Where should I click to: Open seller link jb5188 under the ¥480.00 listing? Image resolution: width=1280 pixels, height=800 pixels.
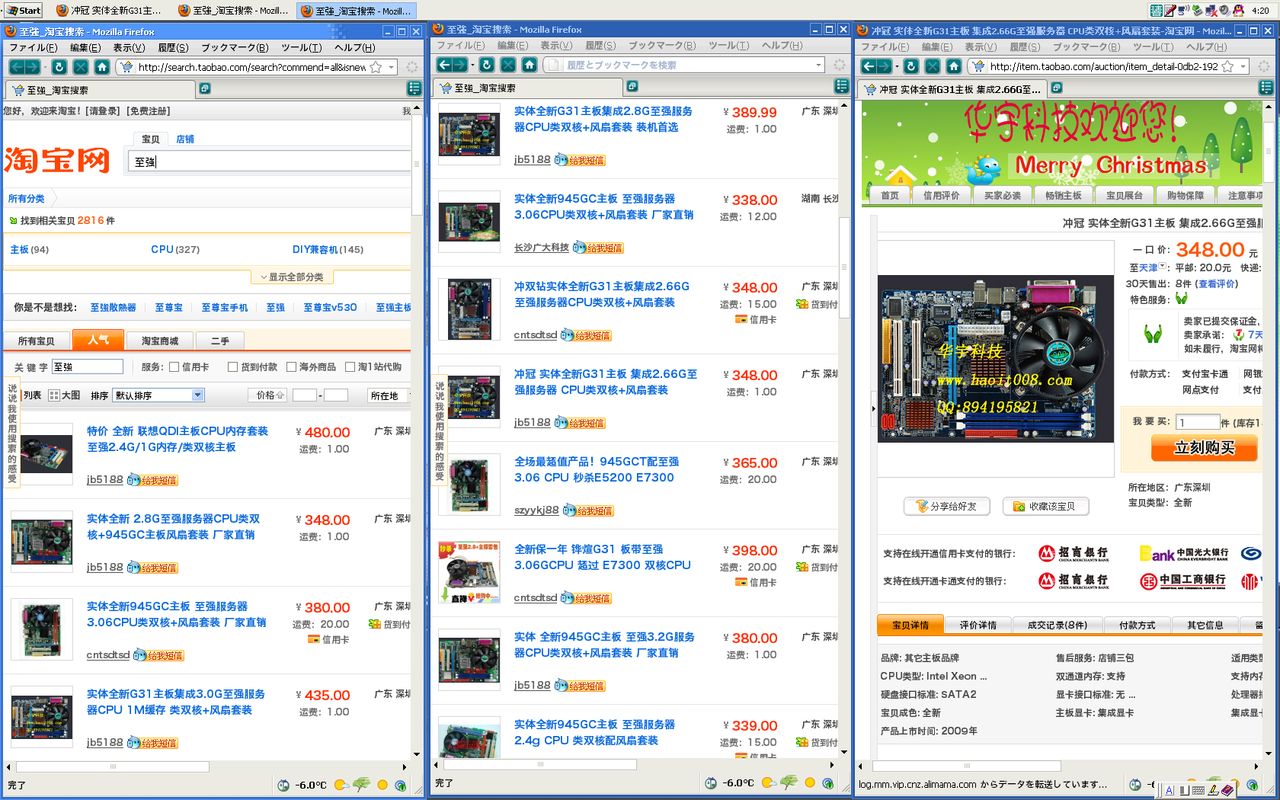click(x=105, y=479)
